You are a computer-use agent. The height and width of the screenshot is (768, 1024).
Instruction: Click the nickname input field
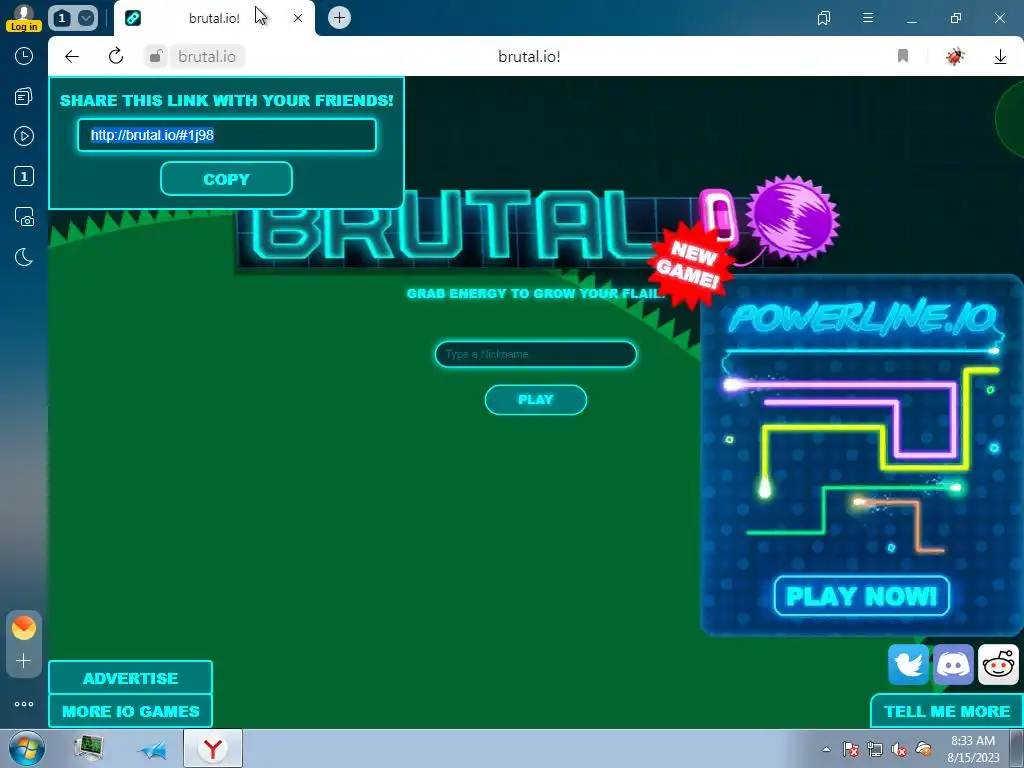pos(536,354)
